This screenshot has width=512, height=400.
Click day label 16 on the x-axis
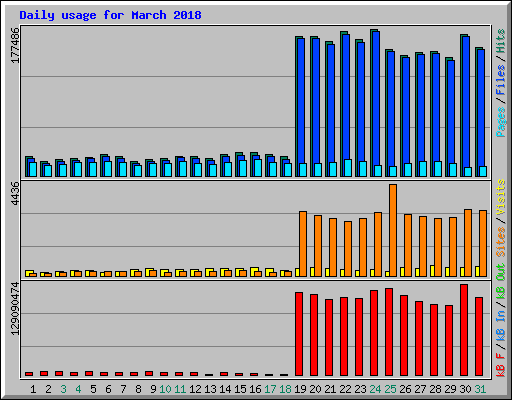(255, 389)
